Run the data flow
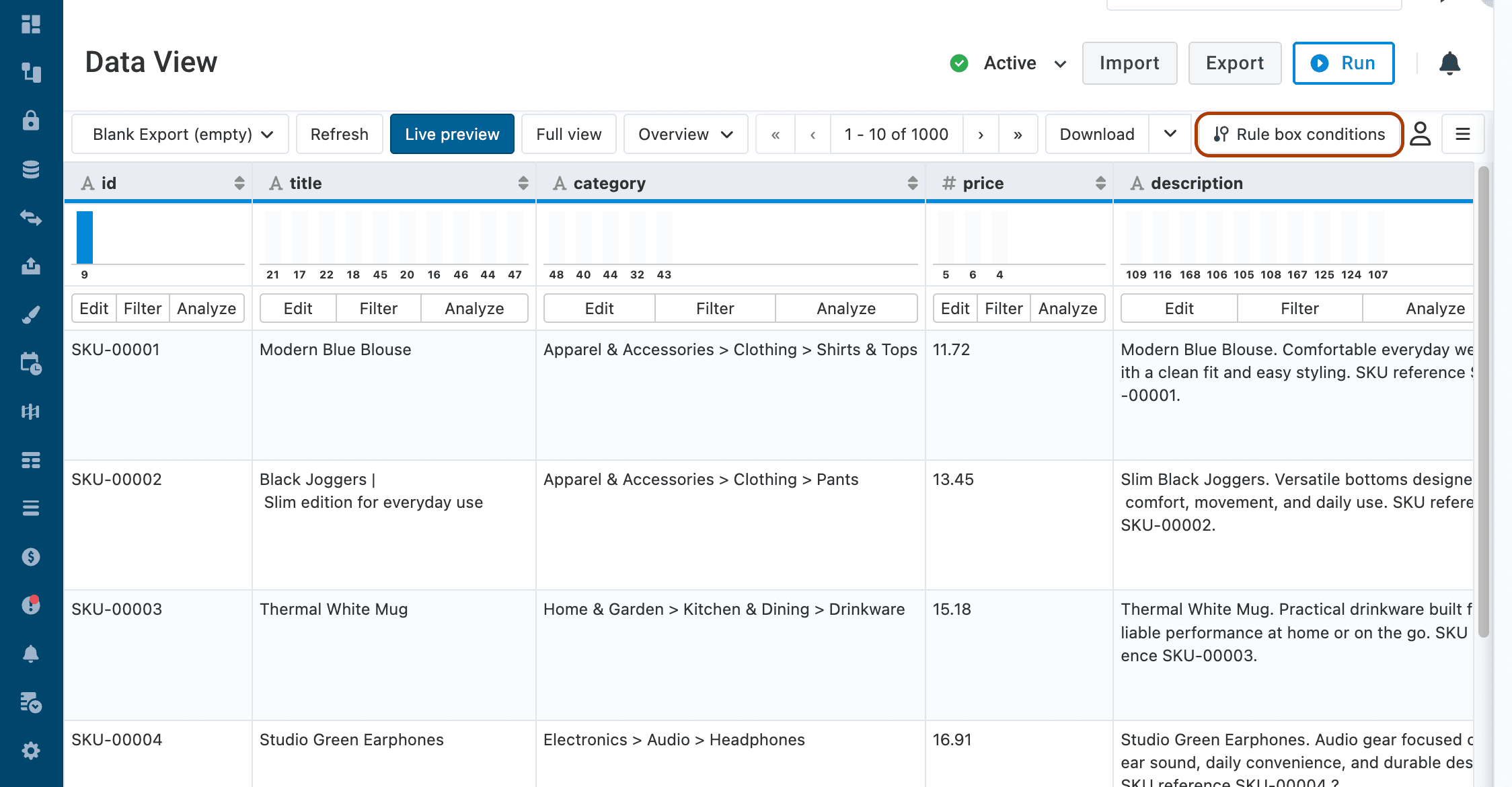 (x=1343, y=63)
